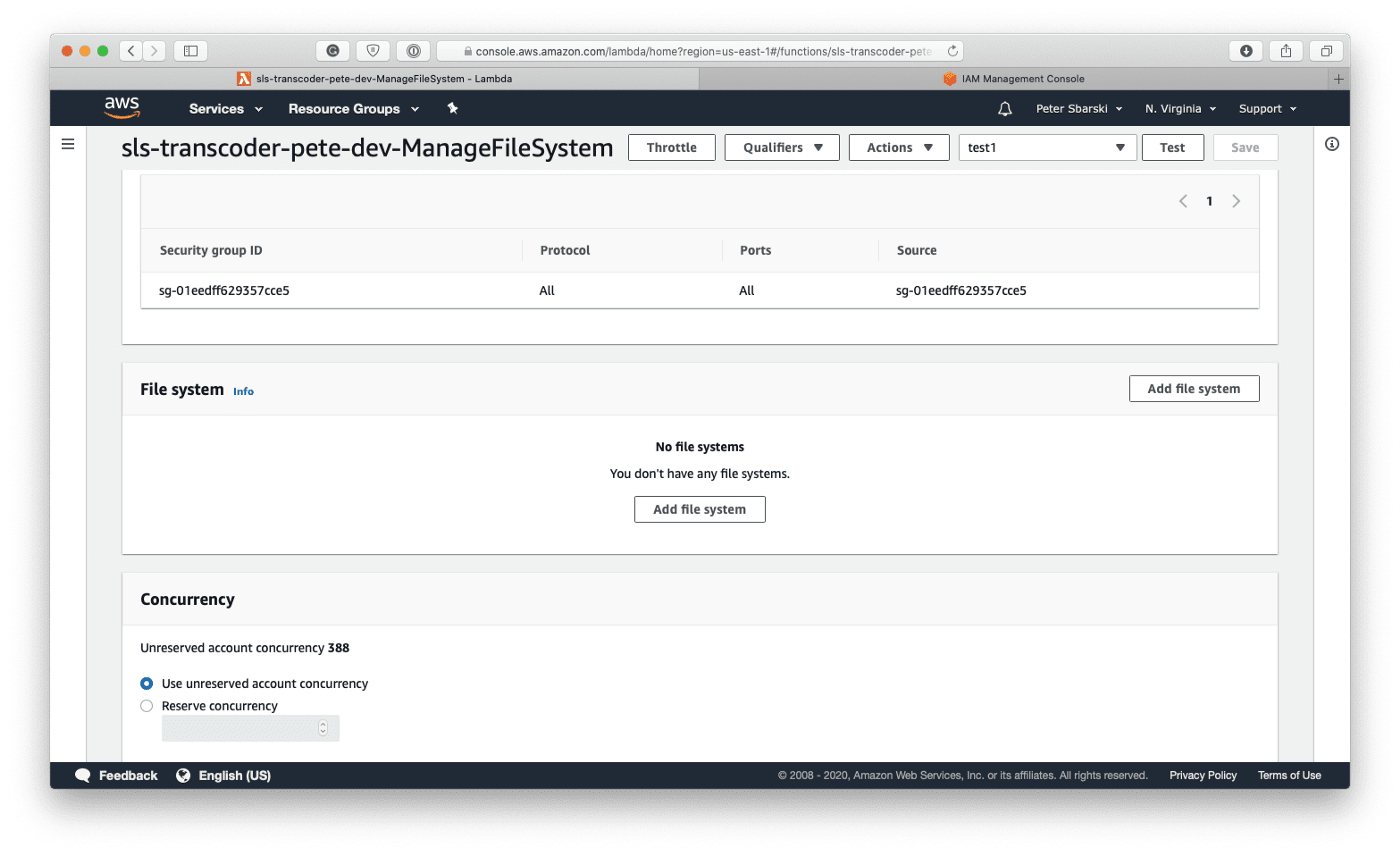The width and height of the screenshot is (1400, 855).
Task: Click centered Add file system button
Action: click(700, 509)
